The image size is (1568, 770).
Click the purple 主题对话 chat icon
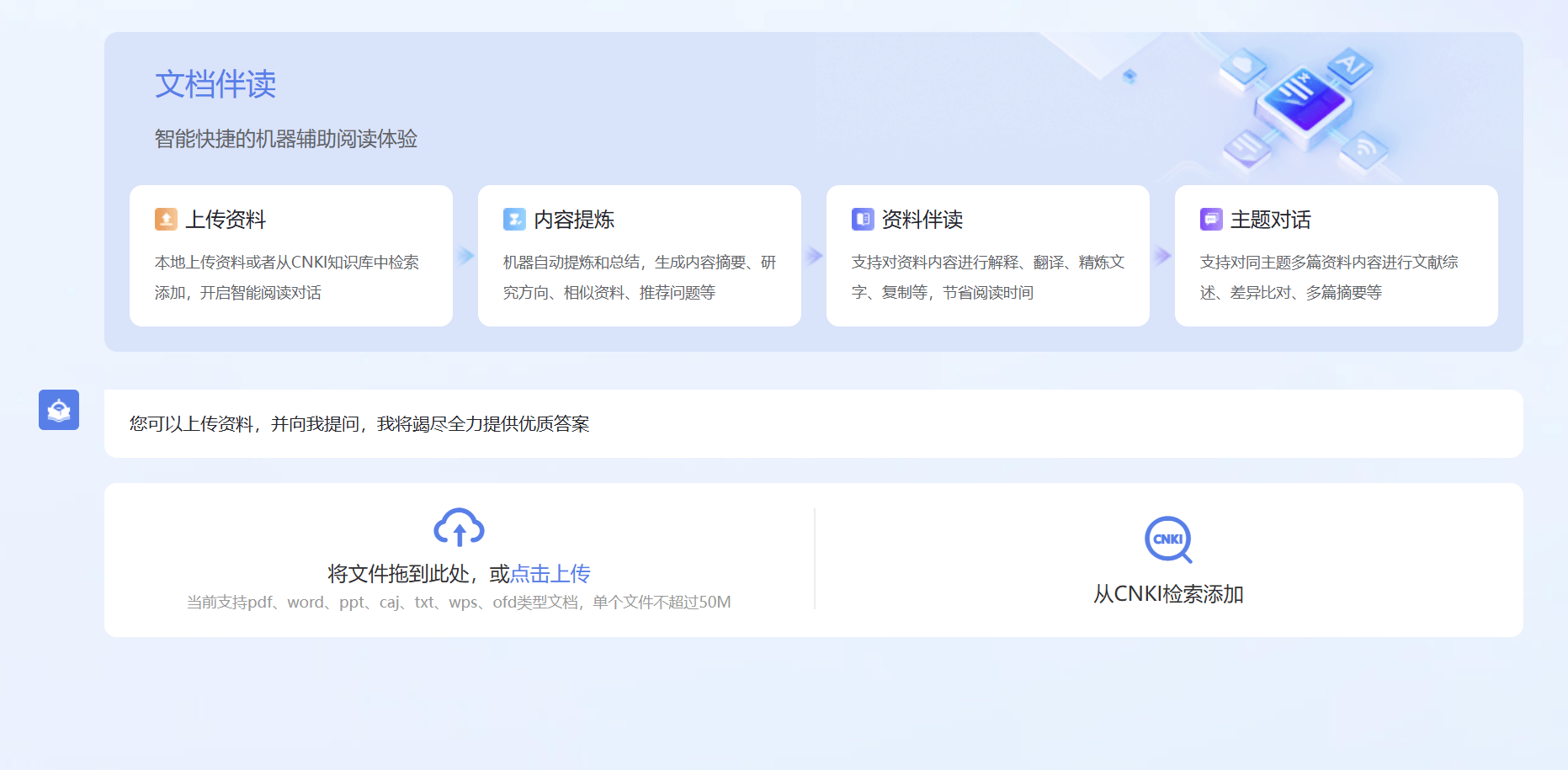(x=1210, y=219)
